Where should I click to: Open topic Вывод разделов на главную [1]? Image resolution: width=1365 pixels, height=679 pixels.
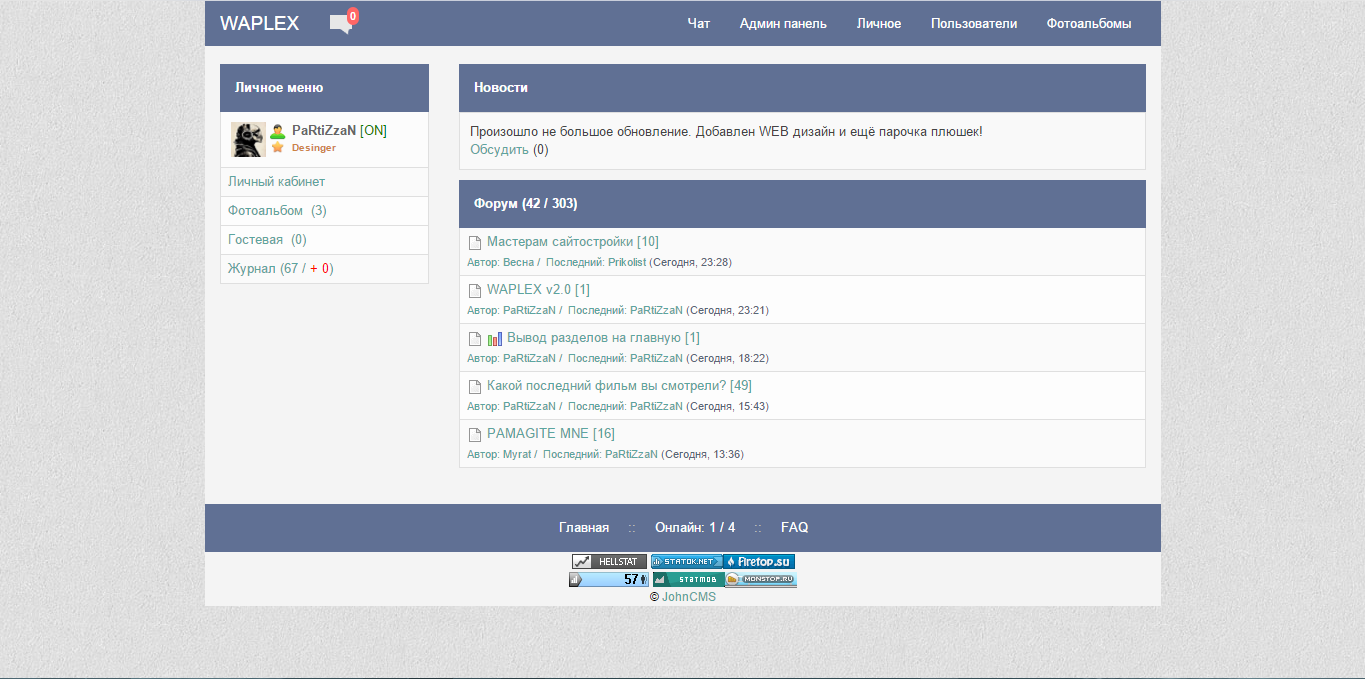click(x=603, y=337)
